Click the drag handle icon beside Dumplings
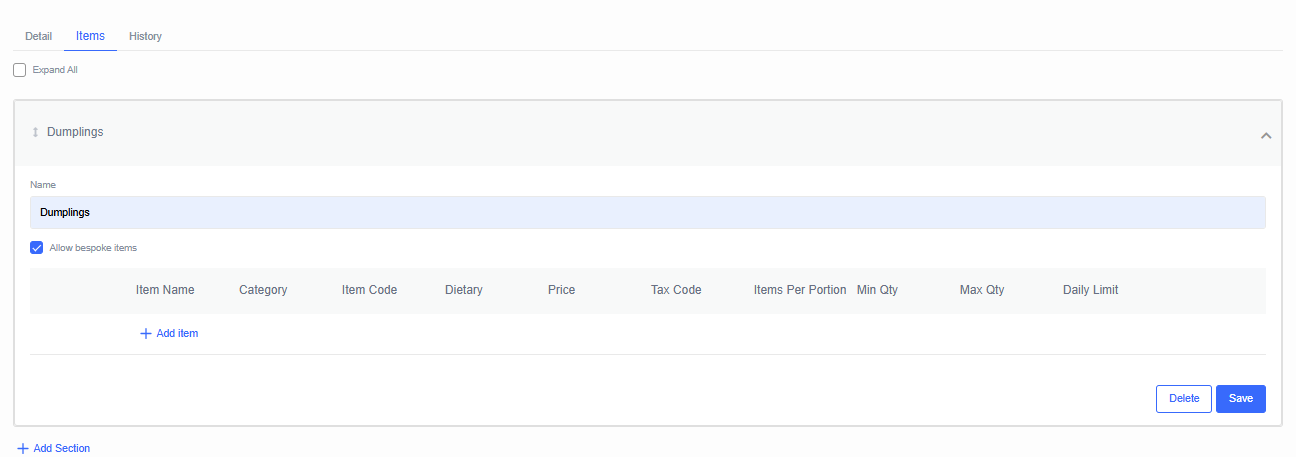 coord(35,132)
